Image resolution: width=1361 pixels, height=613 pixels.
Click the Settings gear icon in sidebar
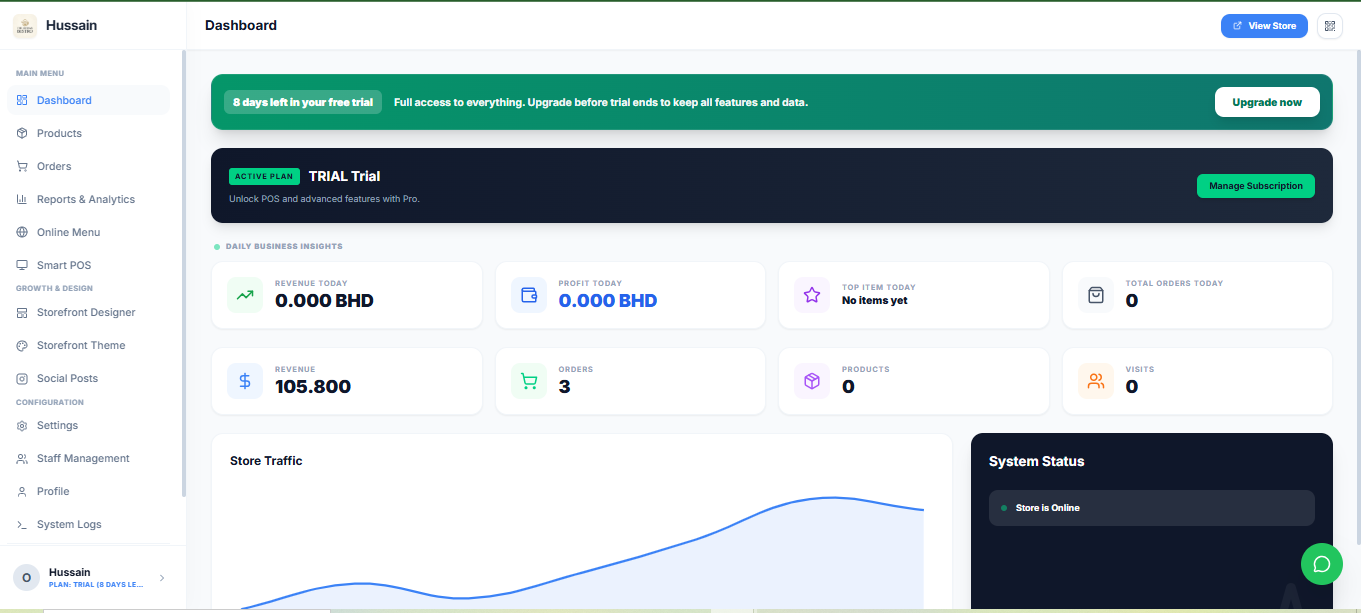pyautogui.click(x=22, y=425)
